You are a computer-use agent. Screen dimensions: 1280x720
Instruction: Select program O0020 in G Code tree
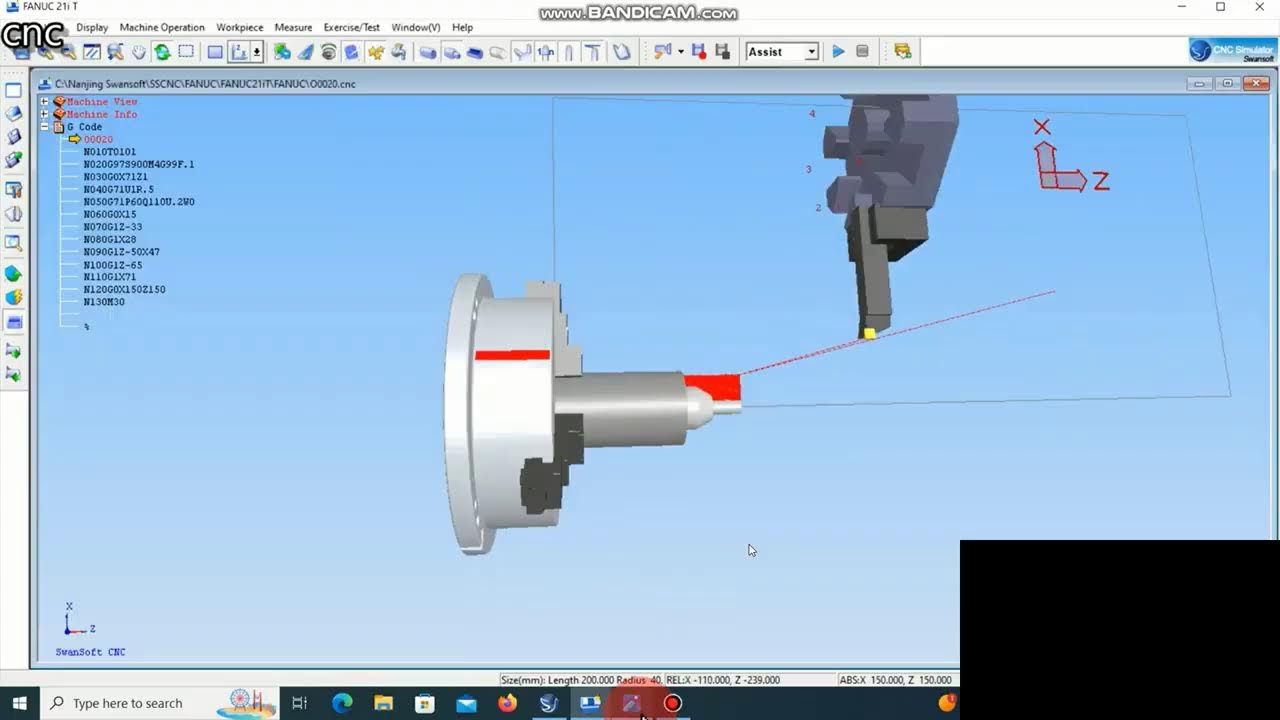pyautogui.click(x=98, y=139)
